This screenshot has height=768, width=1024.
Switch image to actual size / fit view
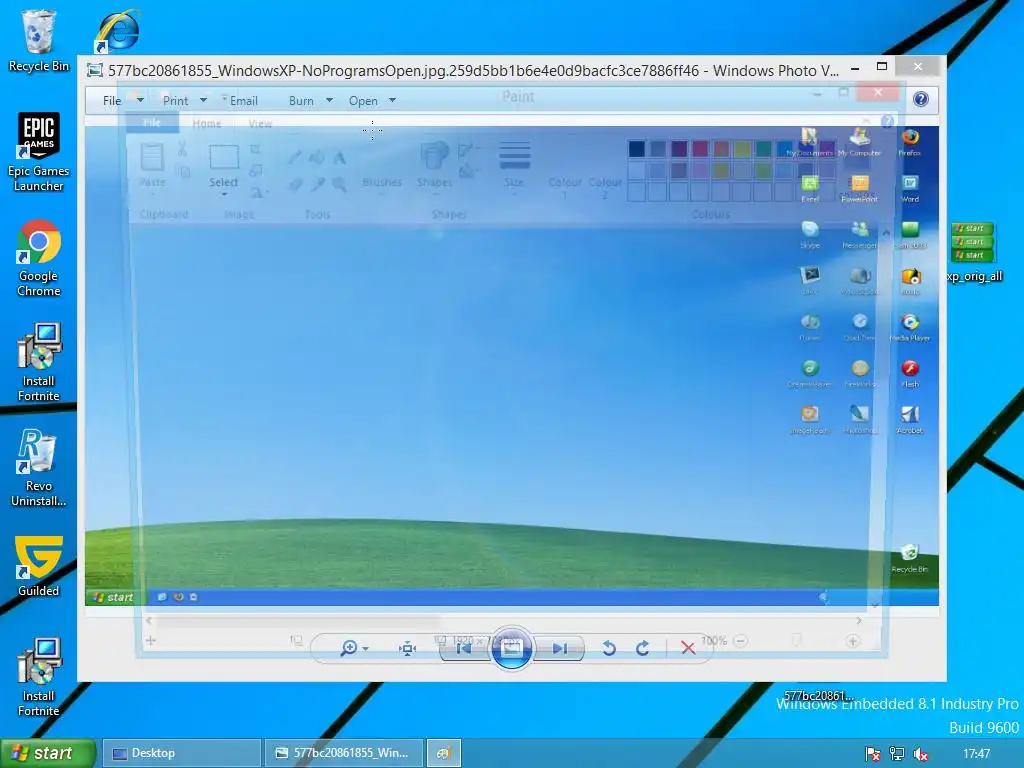click(408, 648)
